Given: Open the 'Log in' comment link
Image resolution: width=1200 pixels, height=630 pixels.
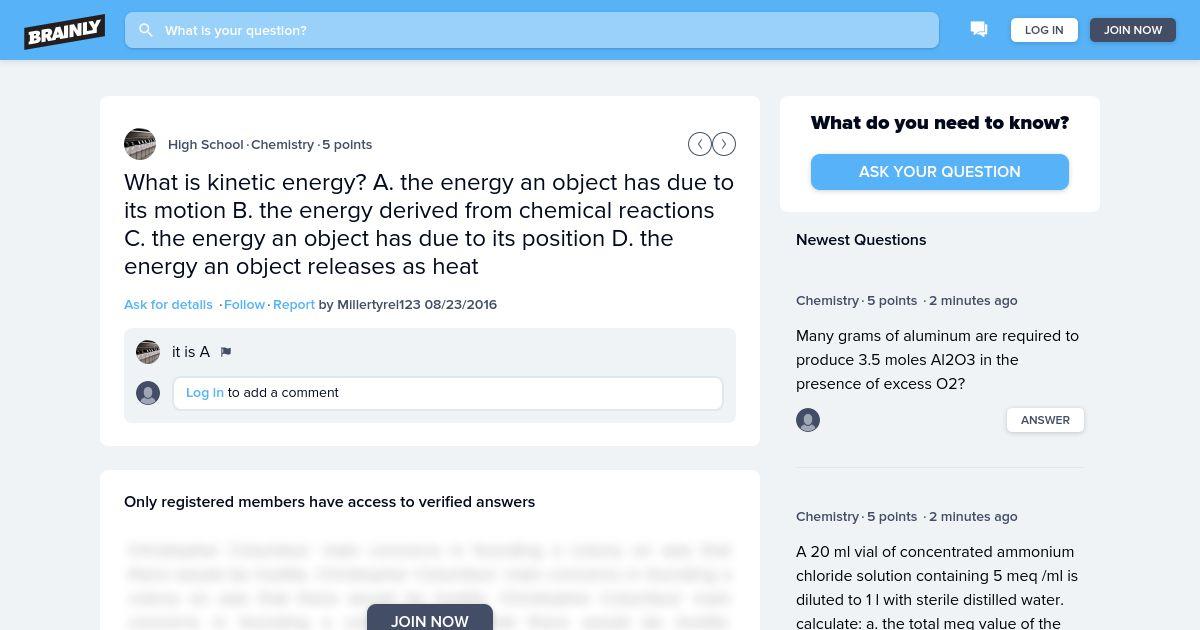Looking at the screenshot, I should pyautogui.click(x=205, y=392).
